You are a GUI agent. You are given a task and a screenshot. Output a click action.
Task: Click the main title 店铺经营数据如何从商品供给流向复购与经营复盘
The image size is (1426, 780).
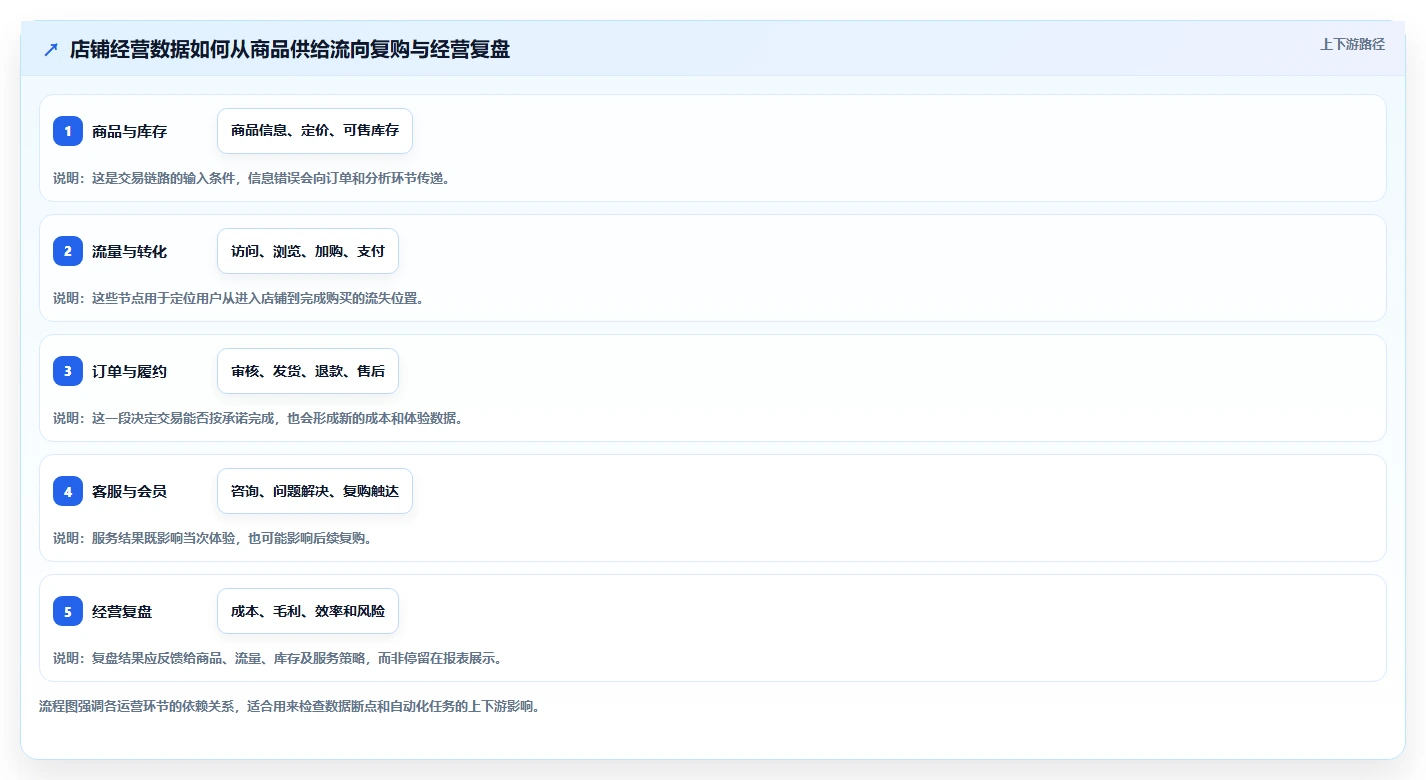(290, 49)
